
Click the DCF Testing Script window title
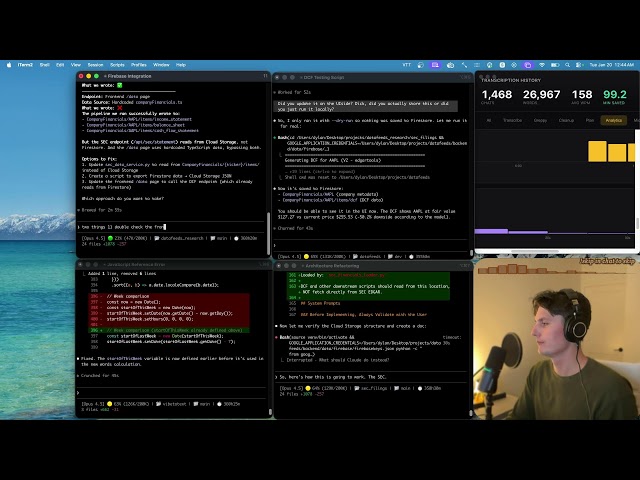coord(324,78)
